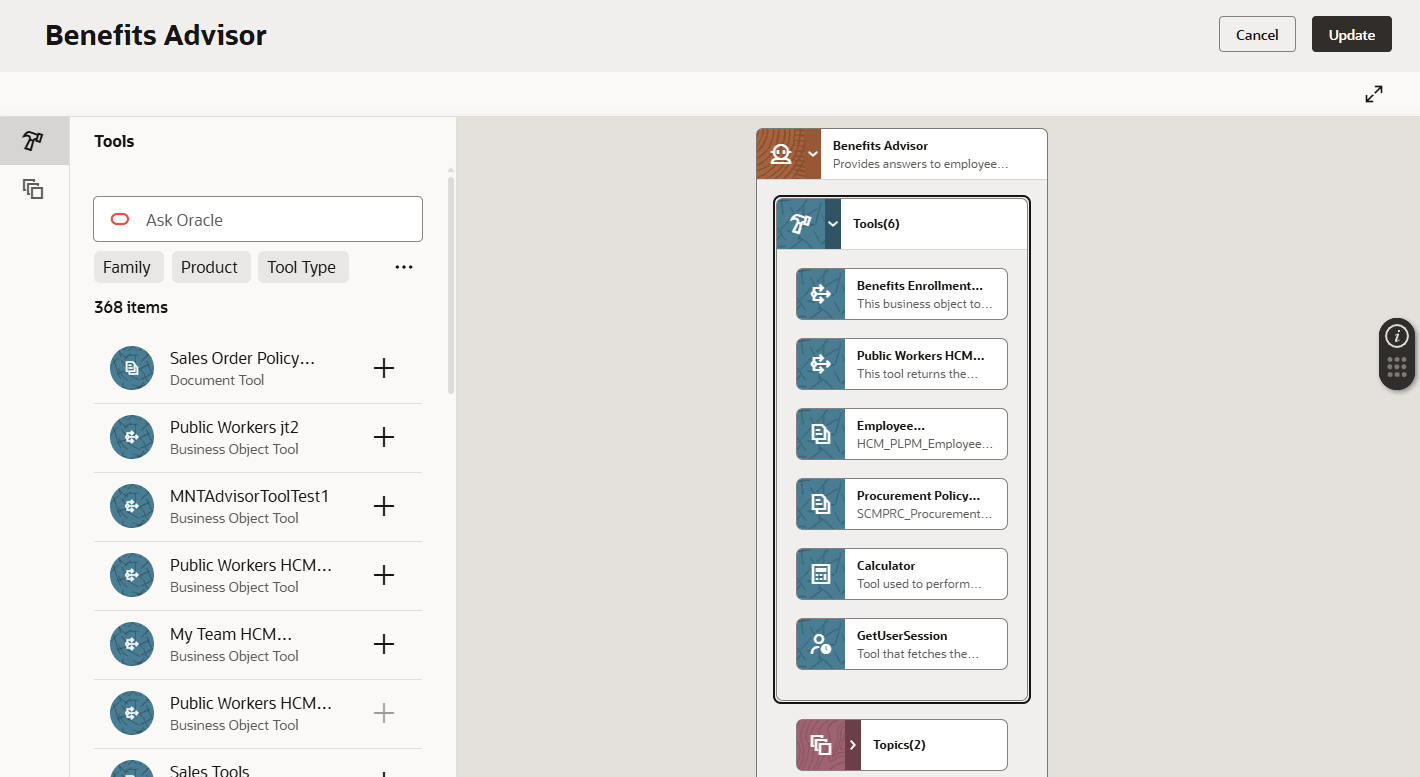The width and height of the screenshot is (1420, 777).
Task: Add MNTAdvisorToolTest1 tool
Action: pos(384,506)
